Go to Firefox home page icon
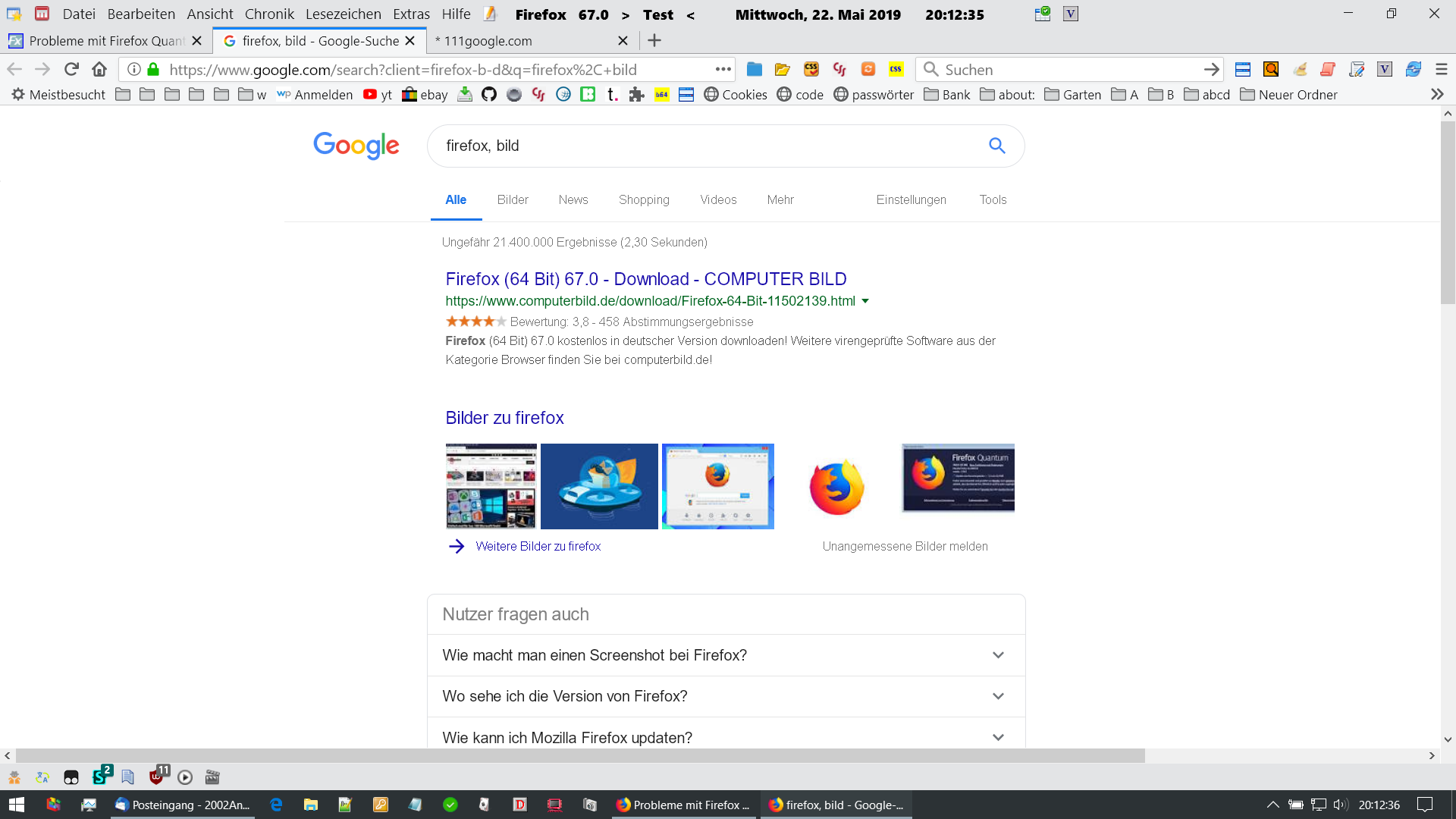The width and height of the screenshot is (1456, 819). tap(99, 69)
